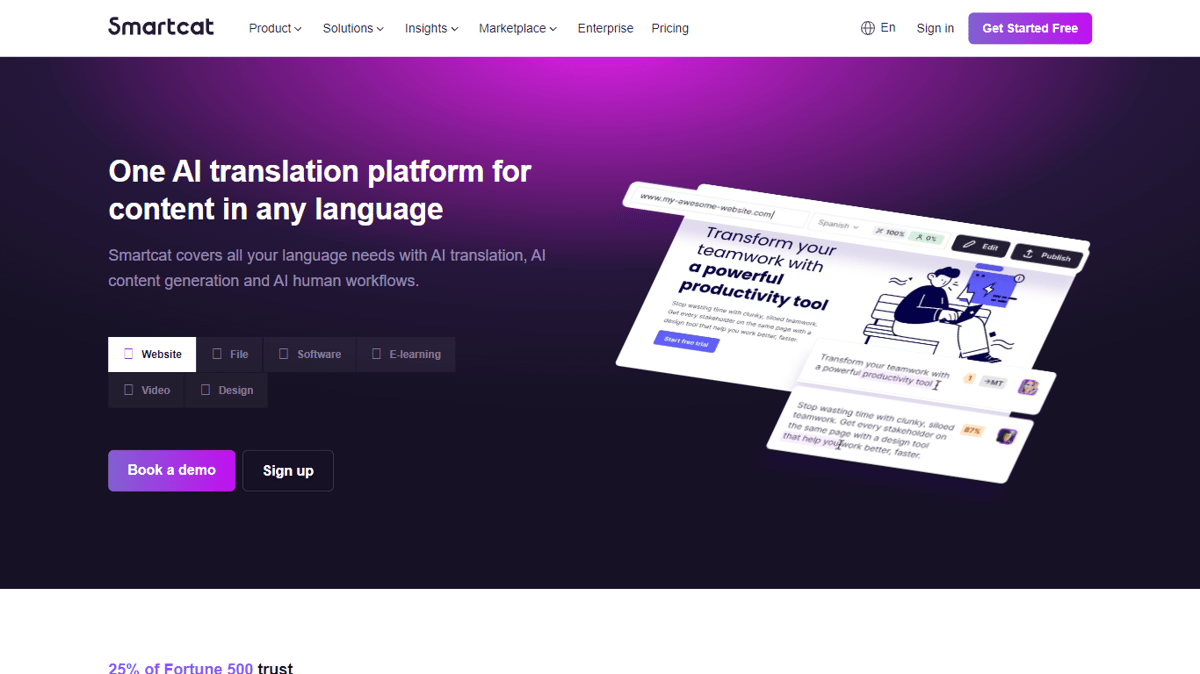Open the Enterprise page
1200x674 pixels.
pos(605,28)
